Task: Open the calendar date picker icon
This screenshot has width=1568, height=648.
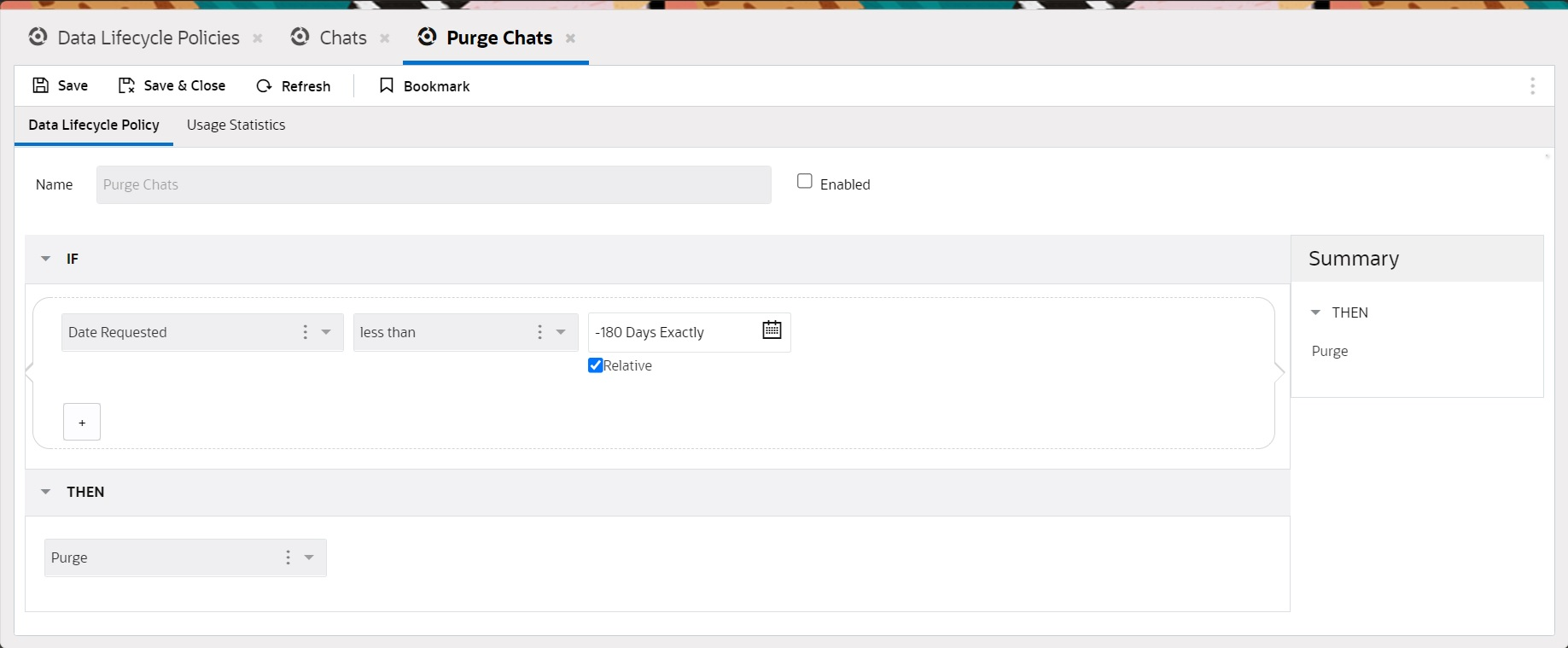Action: click(x=772, y=330)
